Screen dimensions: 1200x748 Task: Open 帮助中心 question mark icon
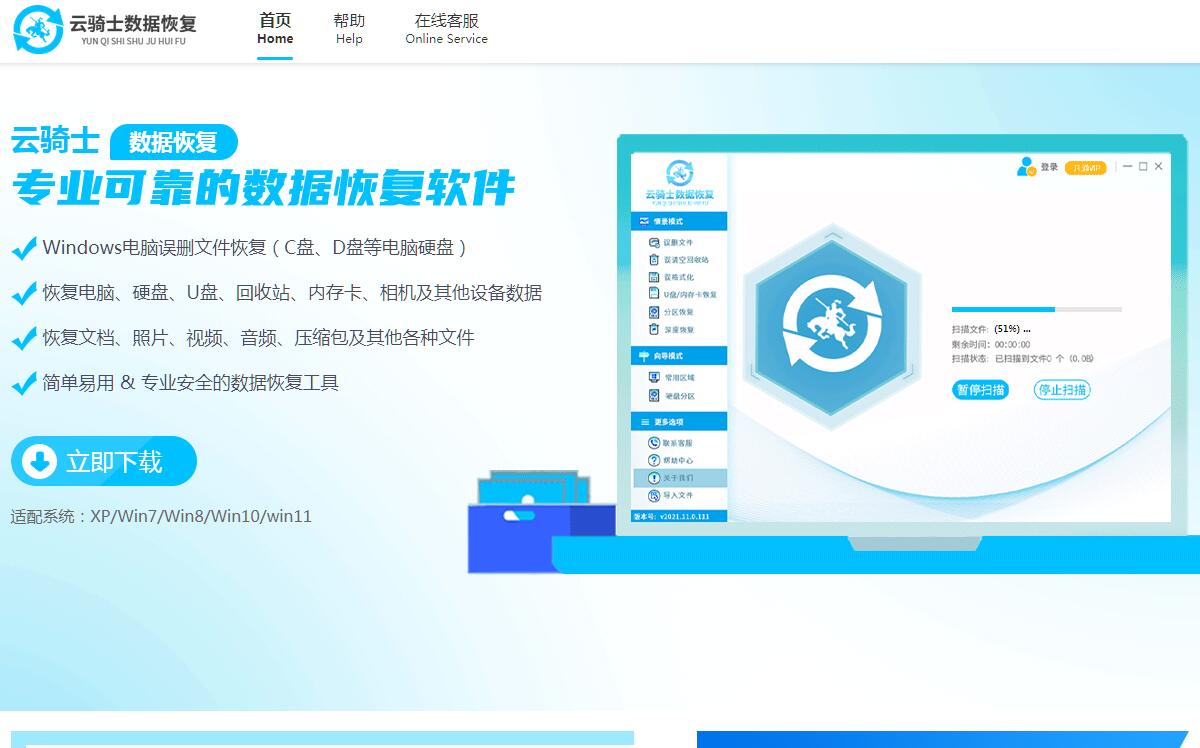coord(654,460)
